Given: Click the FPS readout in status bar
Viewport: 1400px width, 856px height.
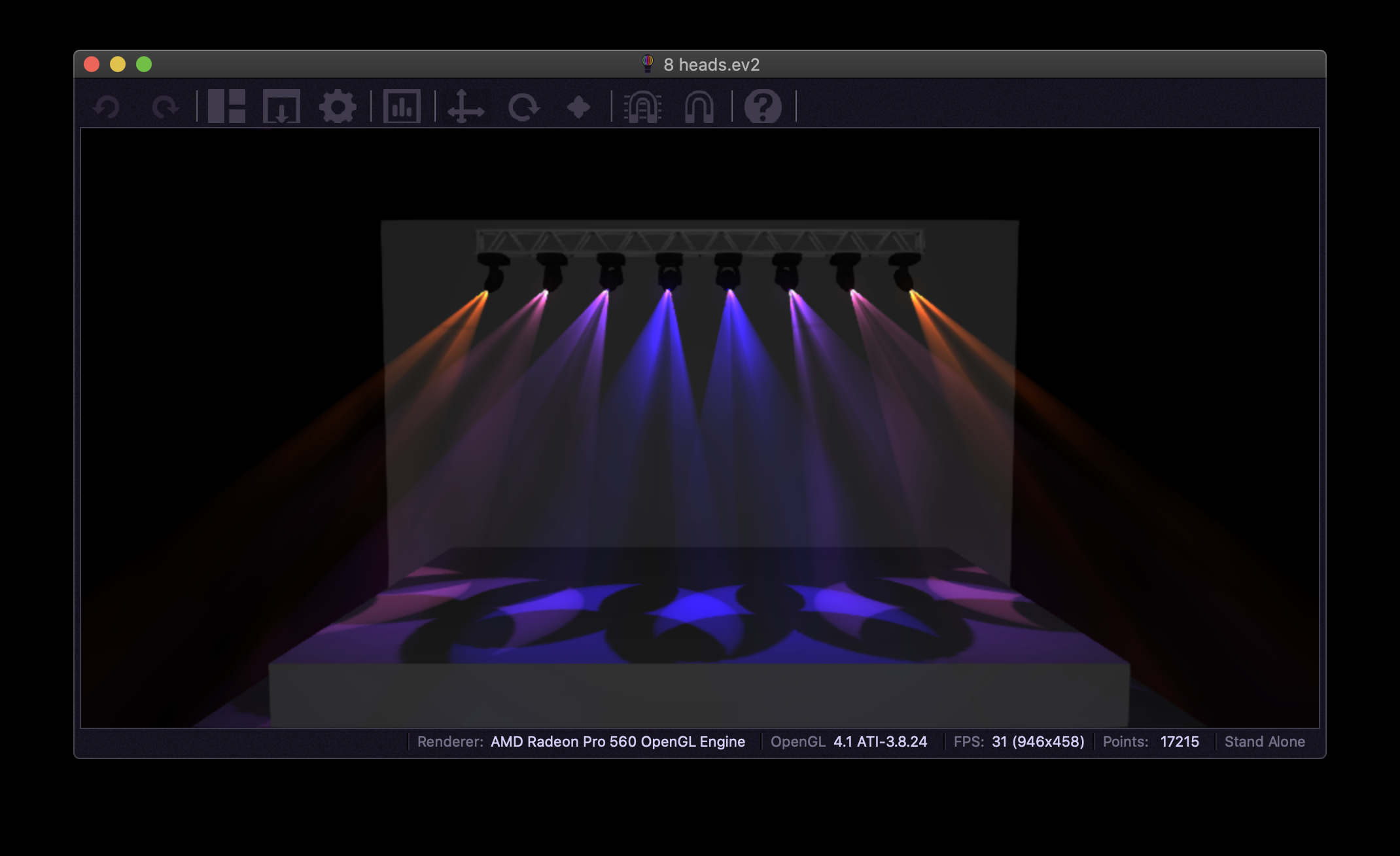Looking at the screenshot, I should point(1019,741).
